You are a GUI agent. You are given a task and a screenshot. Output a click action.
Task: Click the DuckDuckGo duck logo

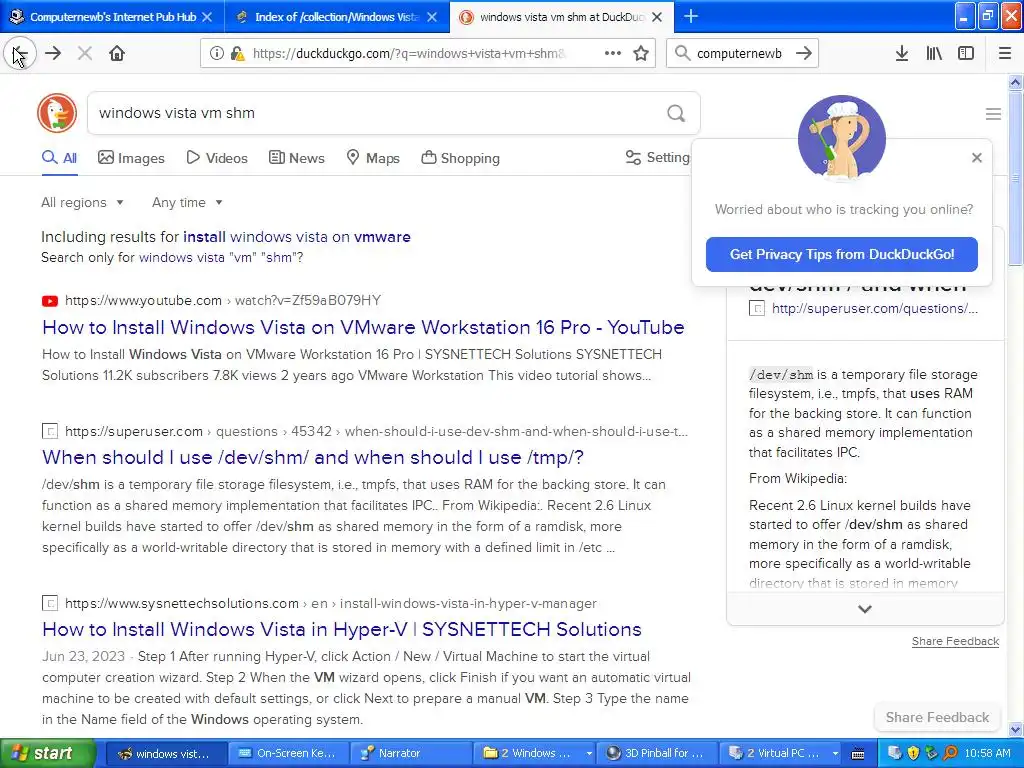pyautogui.click(x=57, y=113)
